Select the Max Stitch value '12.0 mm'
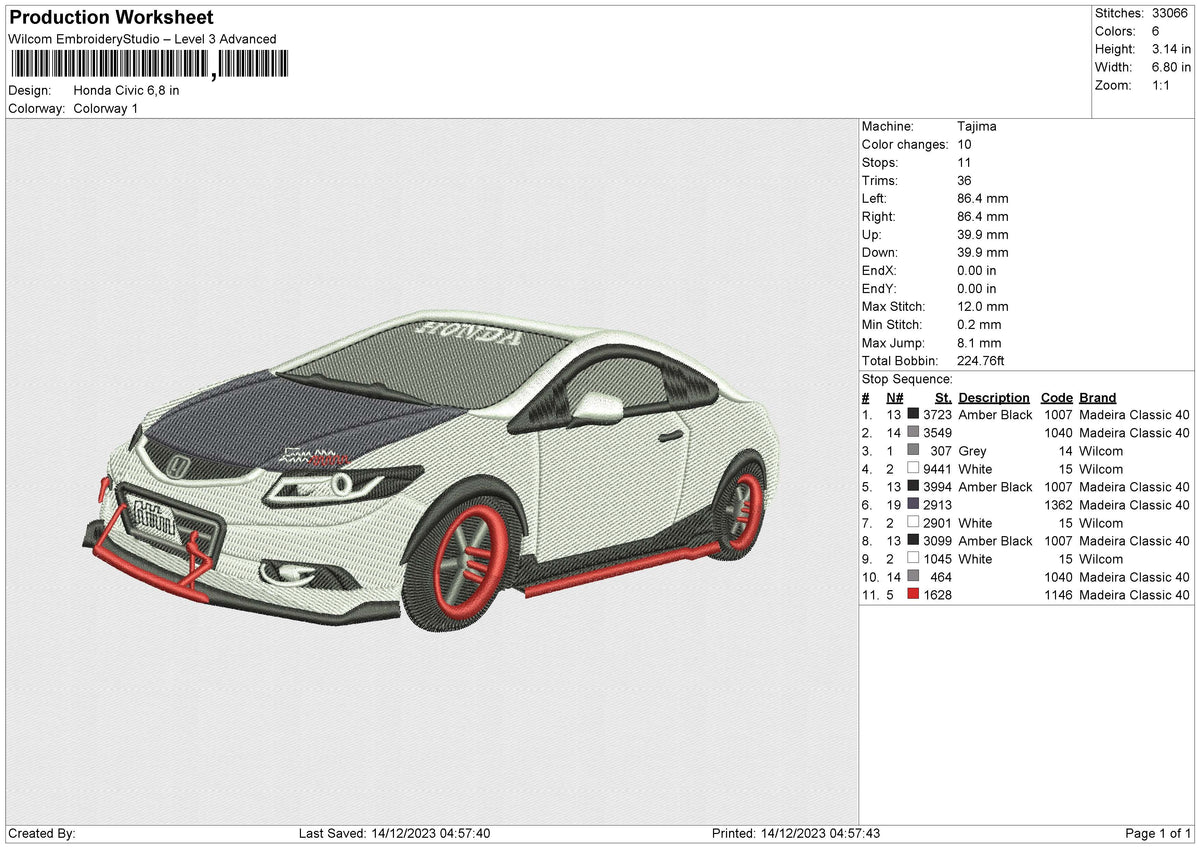This screenshot has width=1200, height=848. (x=983, y=307)
